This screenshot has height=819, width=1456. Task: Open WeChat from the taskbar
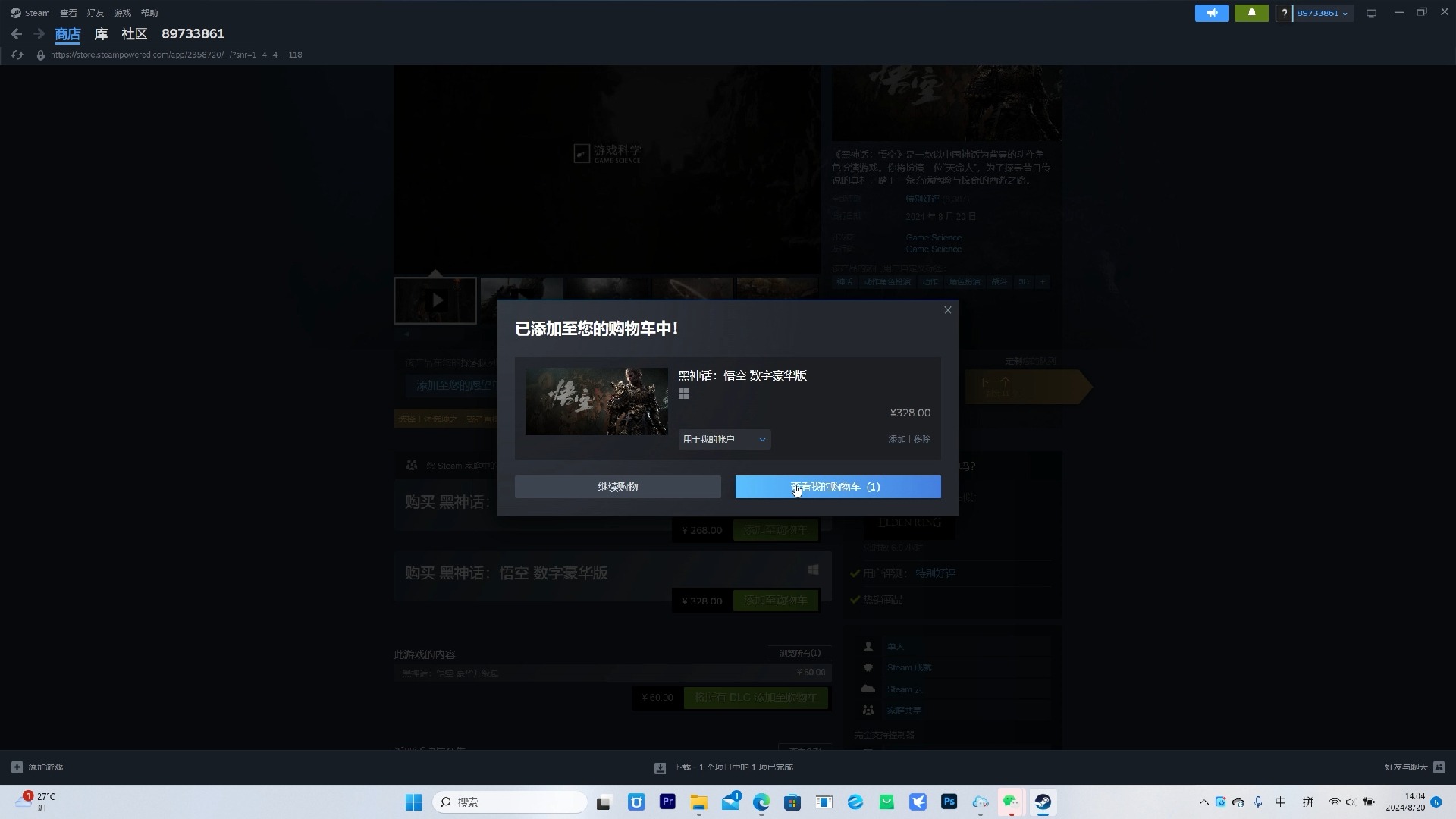click(1011, 802)
